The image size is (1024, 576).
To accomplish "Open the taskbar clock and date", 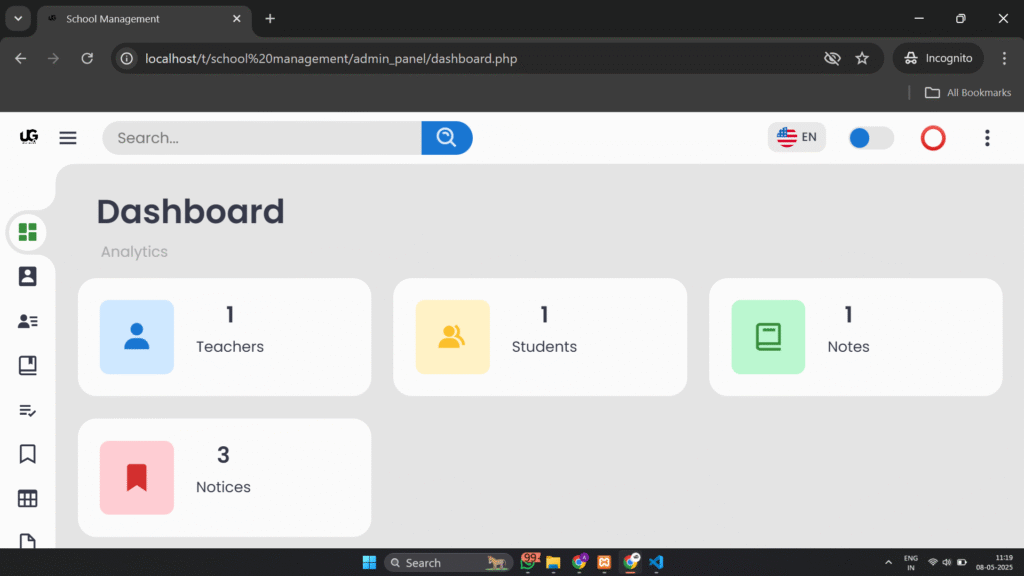I will [995, 562].
